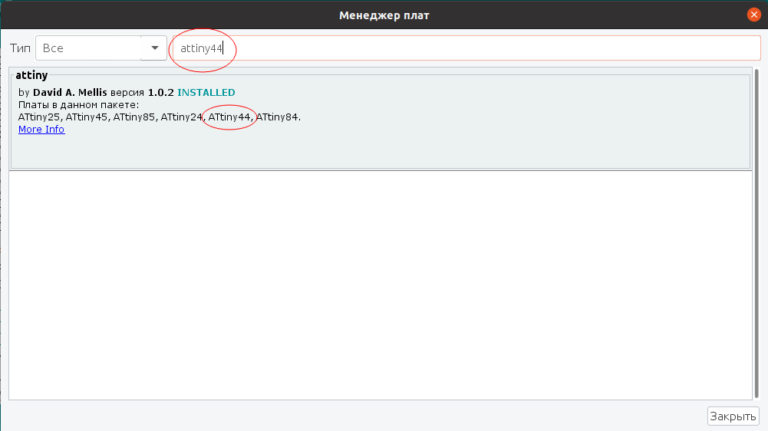Click ATtiny45 in the board list
This screenshot has height=431, width=768.
point(88,117)
